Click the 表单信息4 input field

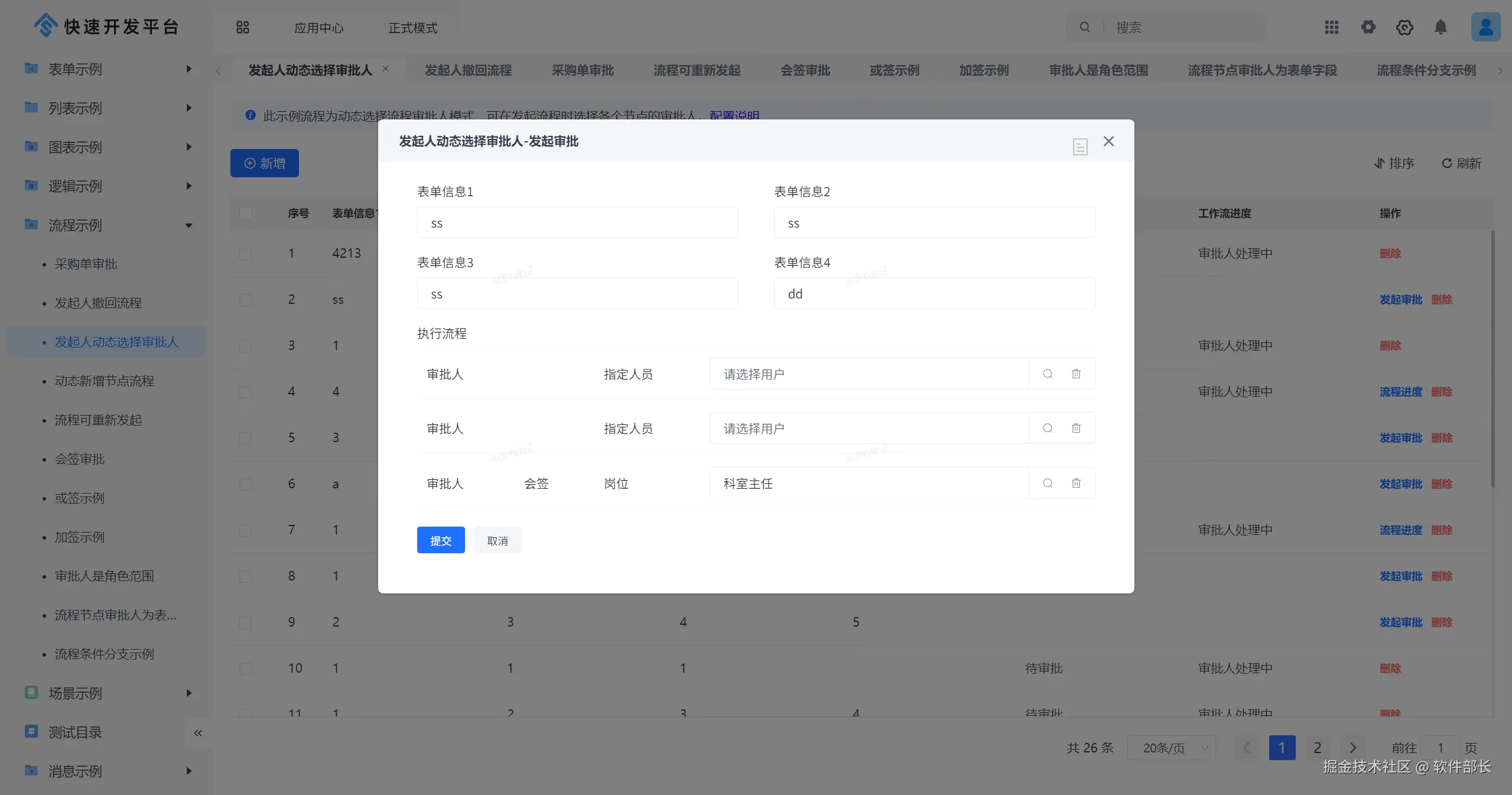pyautogui.click(x=934, y=294)
